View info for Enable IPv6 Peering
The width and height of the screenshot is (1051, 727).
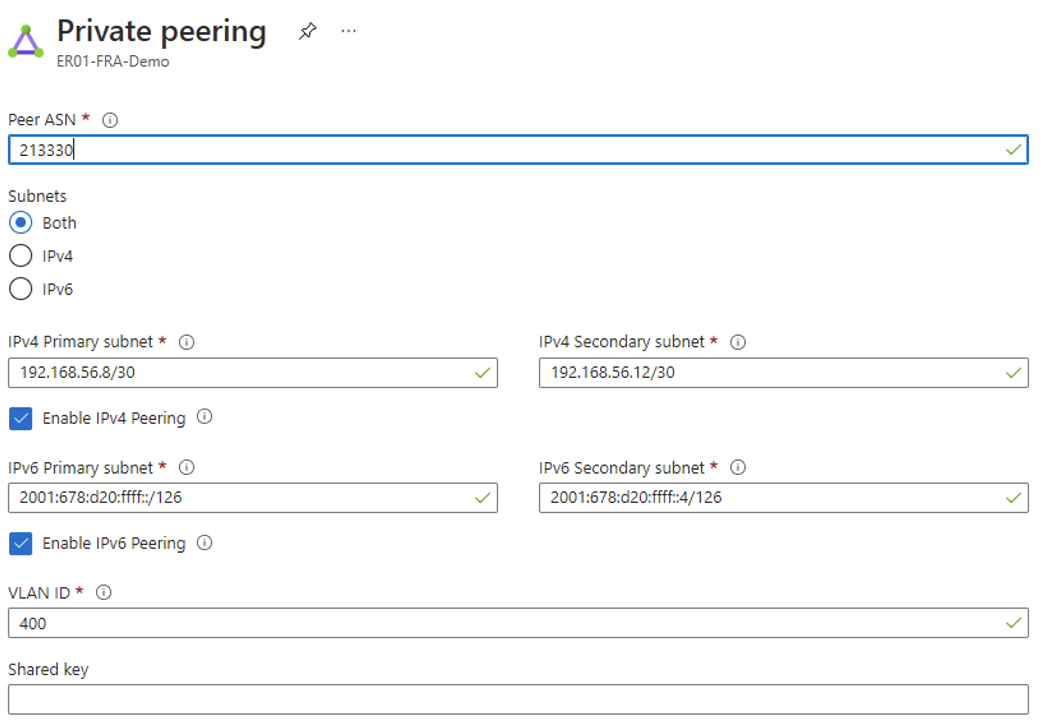(x=204, y=543)
